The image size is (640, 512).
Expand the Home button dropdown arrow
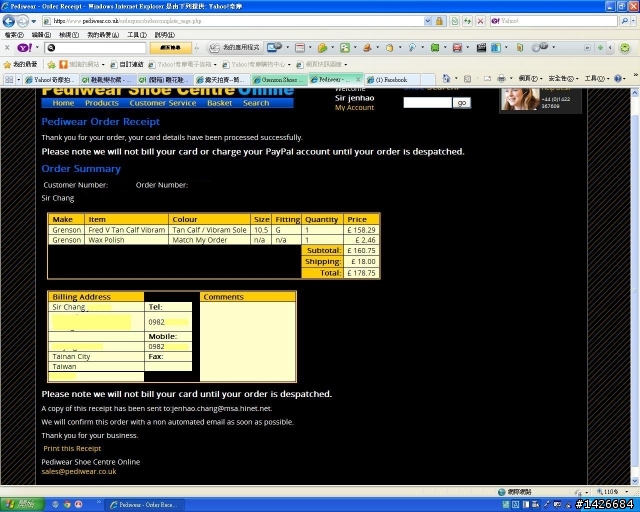pyautogui.click(x=456, y=78)
